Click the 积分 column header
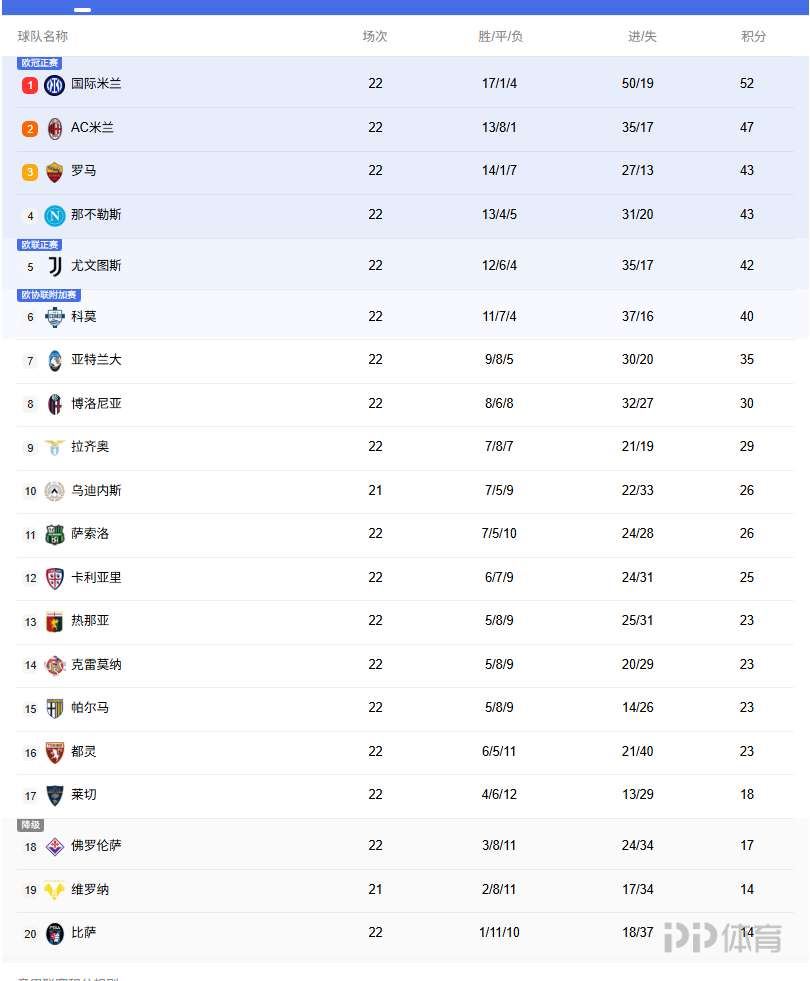This screenshot has width=810, height=981. [753, 36]
